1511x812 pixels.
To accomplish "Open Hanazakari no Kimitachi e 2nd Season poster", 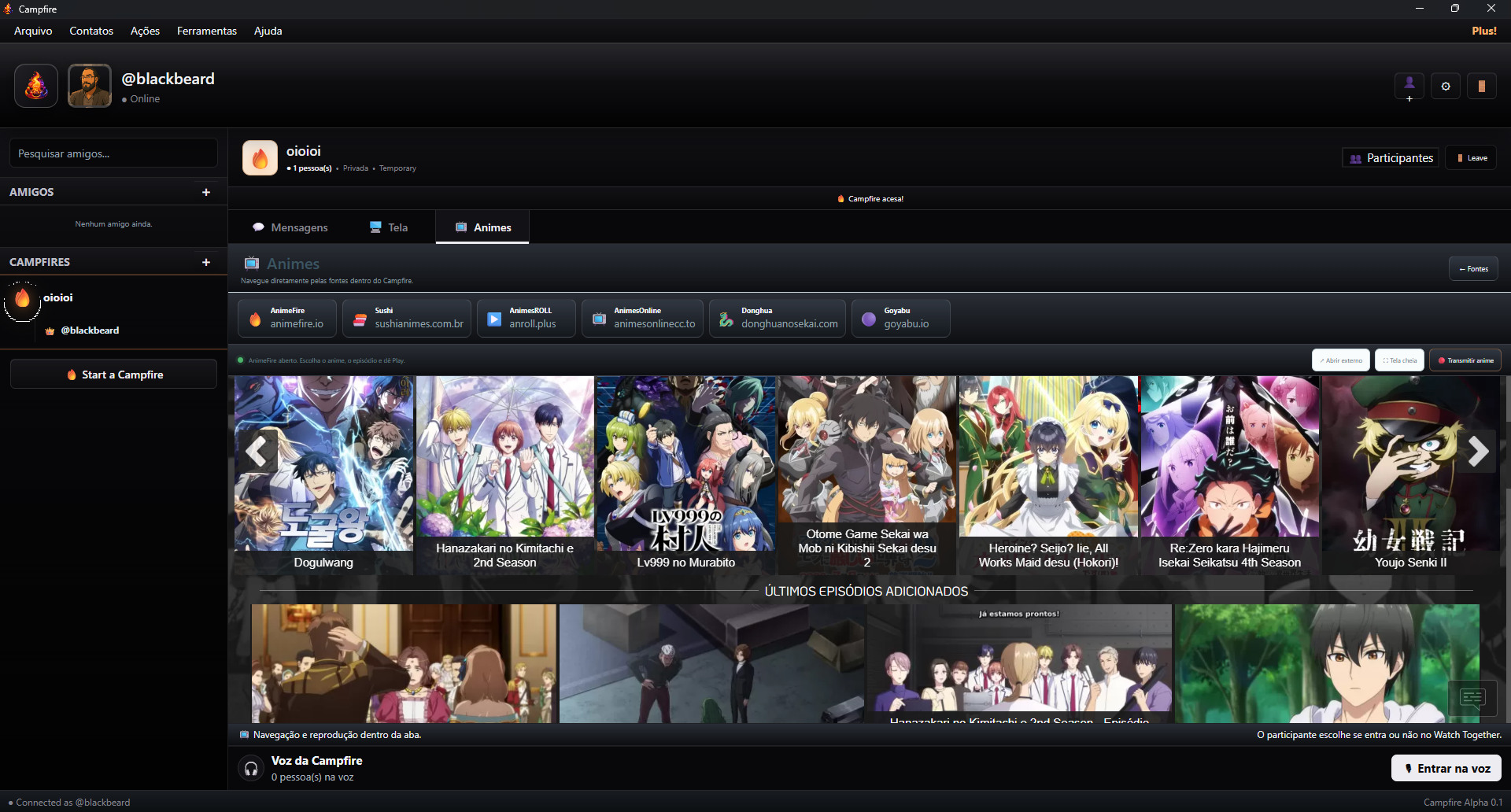I will pyautogui.click(x=504, y=475).
